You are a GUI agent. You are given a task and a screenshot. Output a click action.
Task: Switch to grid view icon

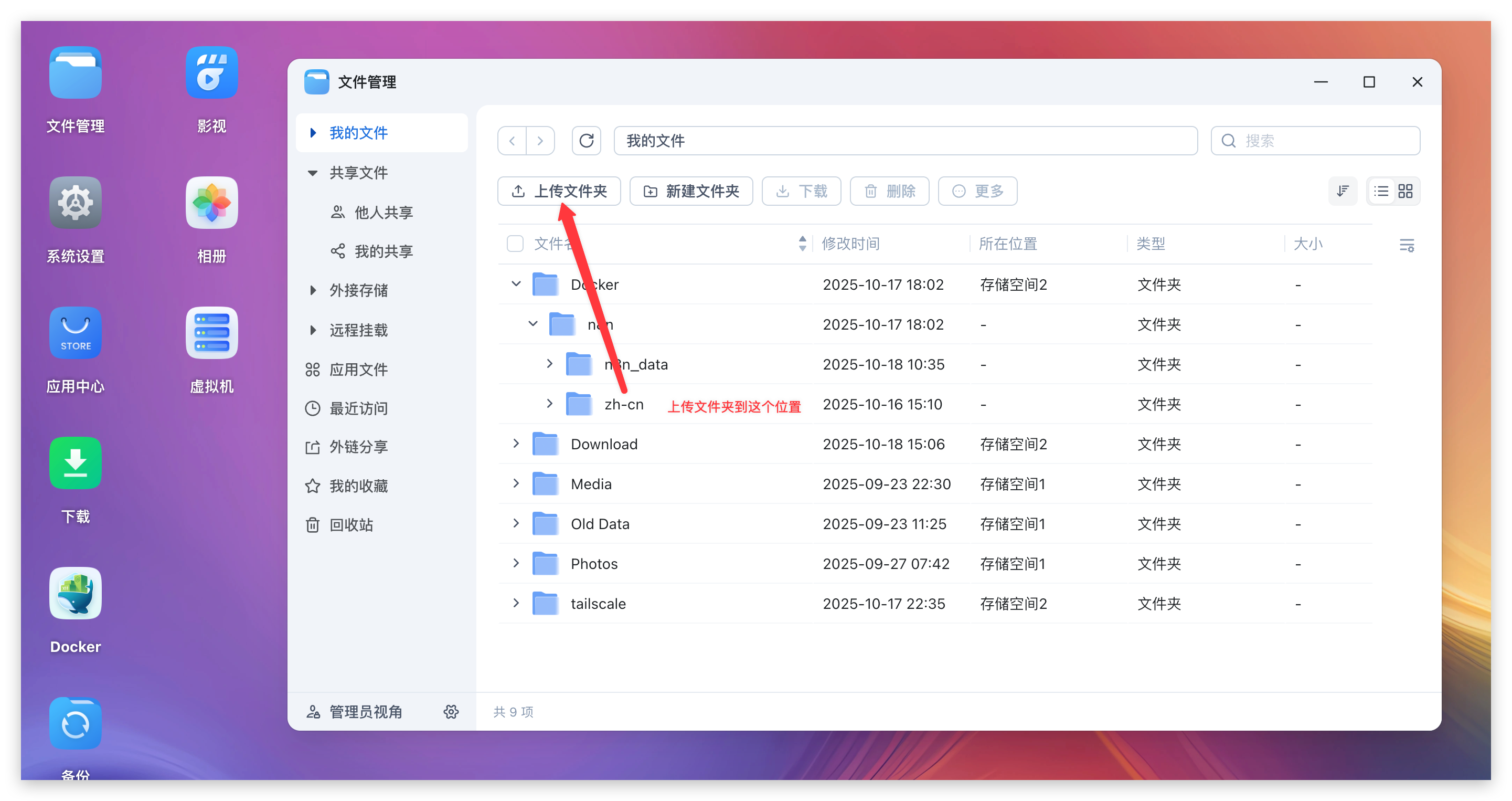1405,192
